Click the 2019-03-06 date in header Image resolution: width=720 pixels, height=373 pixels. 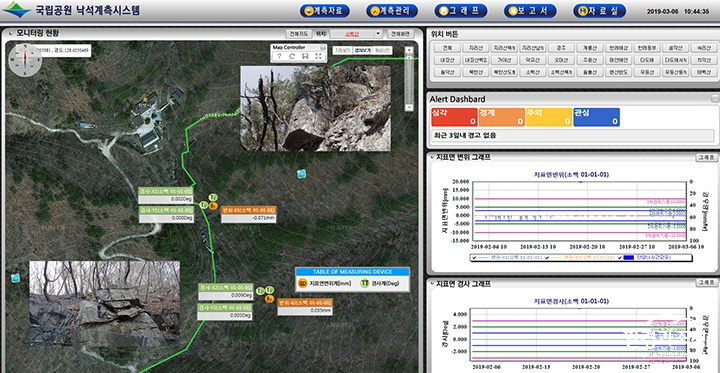[662, 11]
